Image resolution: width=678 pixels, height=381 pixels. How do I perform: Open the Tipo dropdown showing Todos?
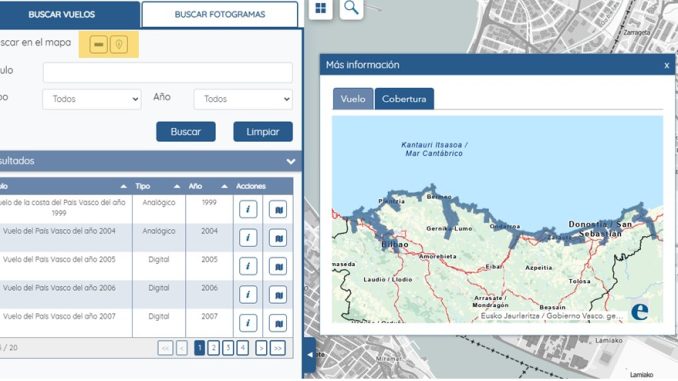click(x=92, y=99)
